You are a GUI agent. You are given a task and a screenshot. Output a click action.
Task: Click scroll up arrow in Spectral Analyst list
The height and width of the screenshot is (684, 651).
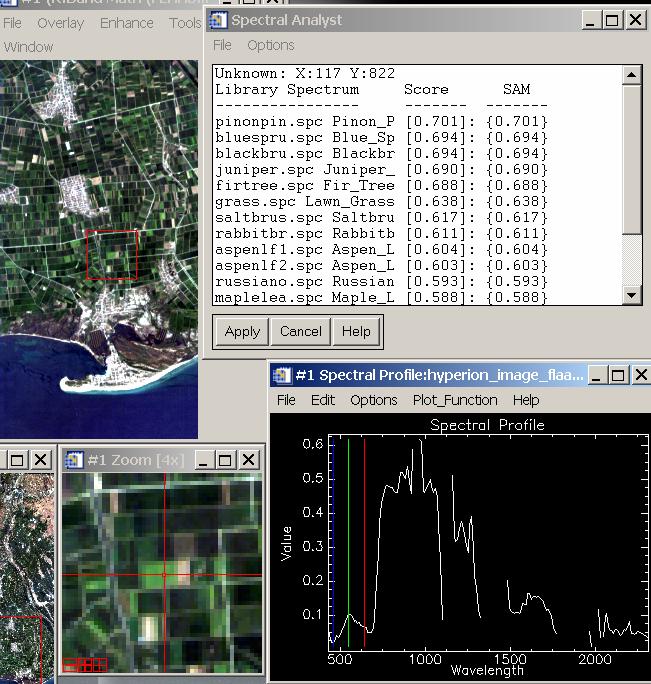pyautogui.click(x=631, y=75)
